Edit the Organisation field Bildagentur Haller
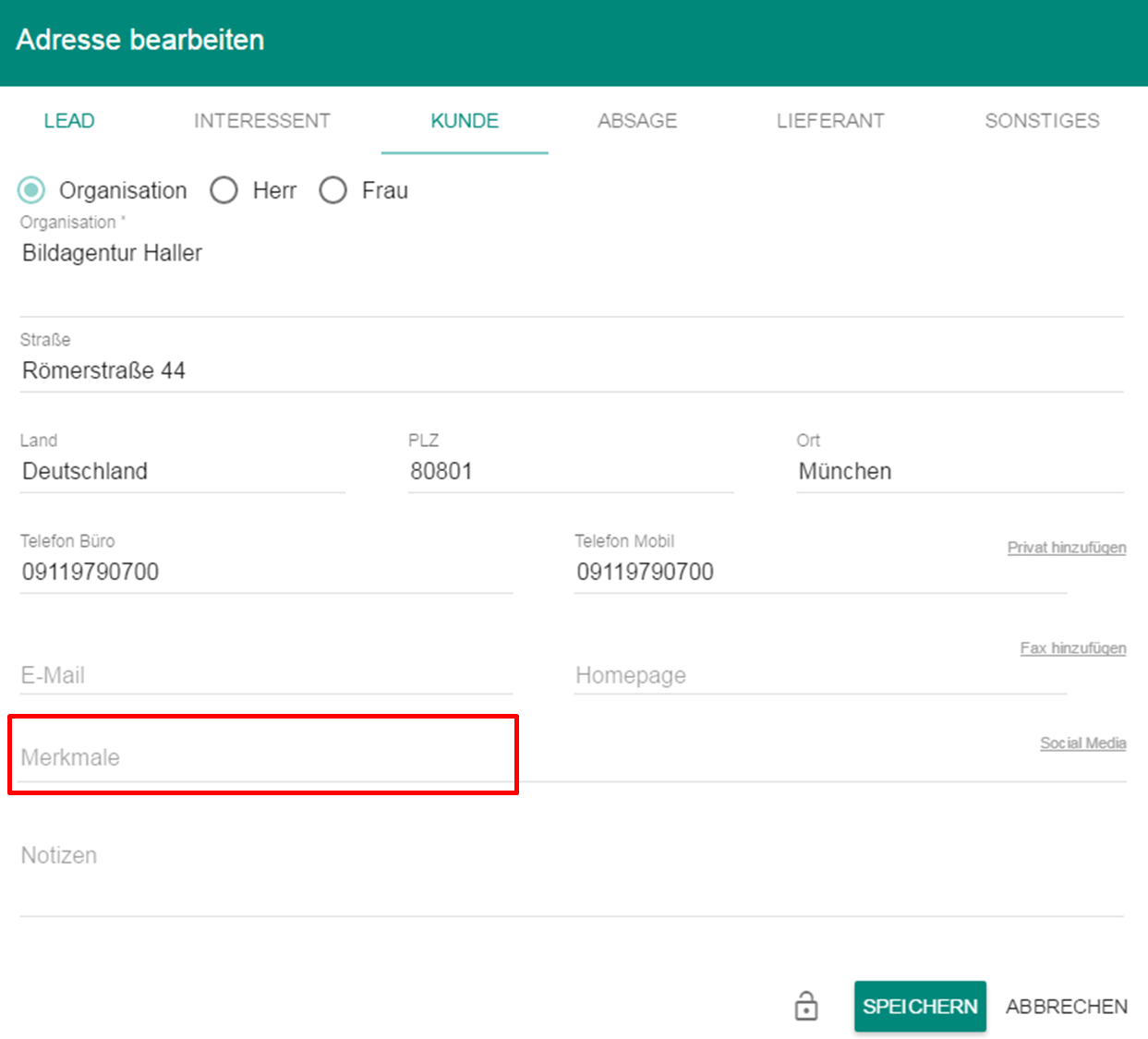The width and height of the screenshot is (1148, 1039). [x=572, y=268]
